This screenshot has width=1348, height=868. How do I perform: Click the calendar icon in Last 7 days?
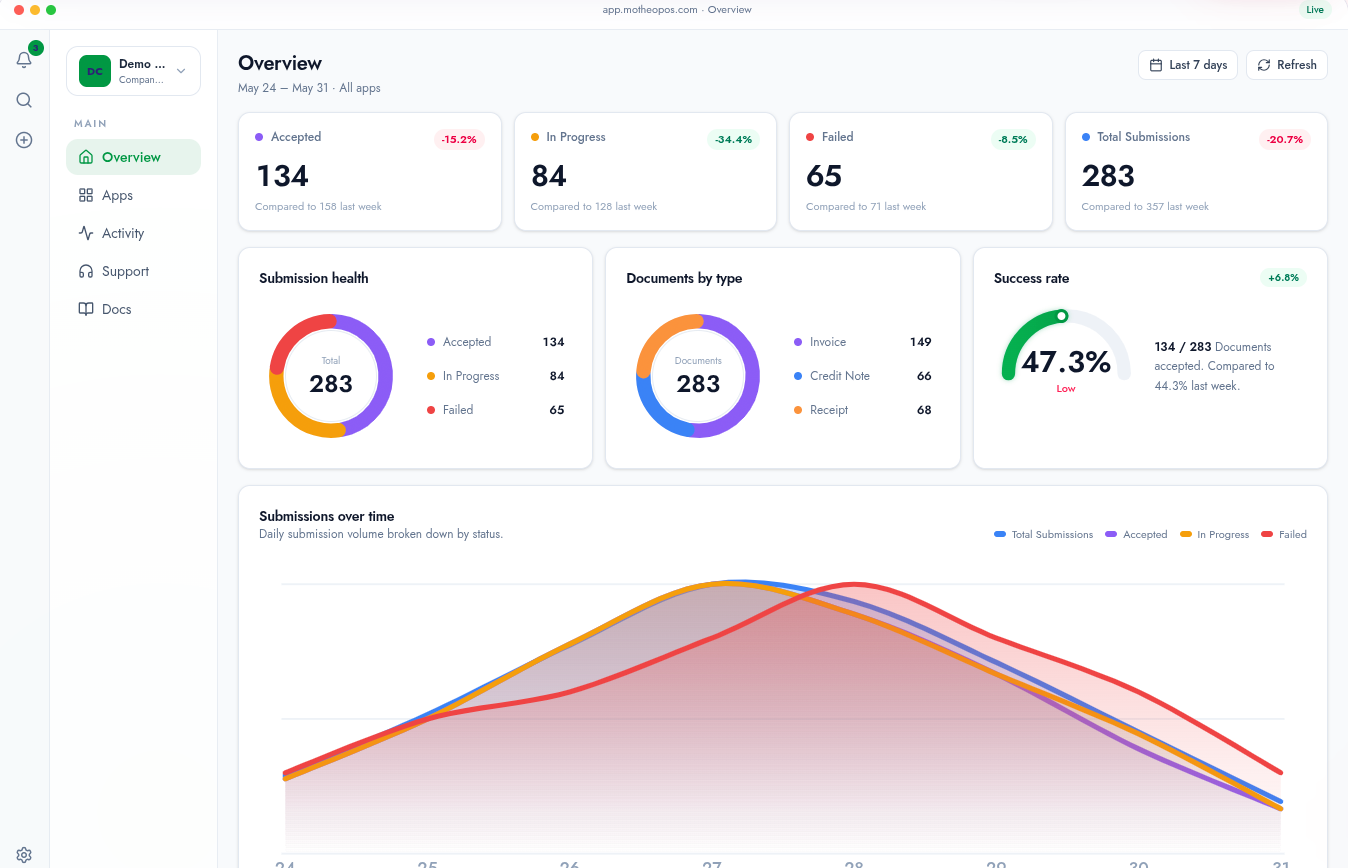pos(1156,65)
